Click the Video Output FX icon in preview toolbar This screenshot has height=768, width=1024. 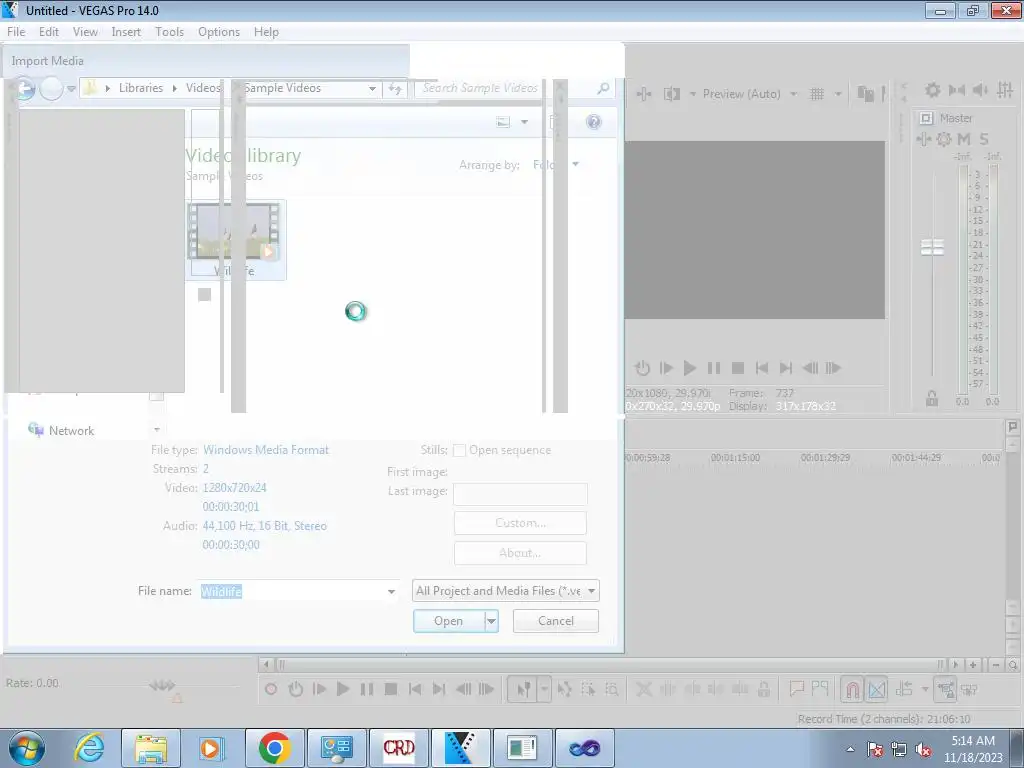(644, 94)
